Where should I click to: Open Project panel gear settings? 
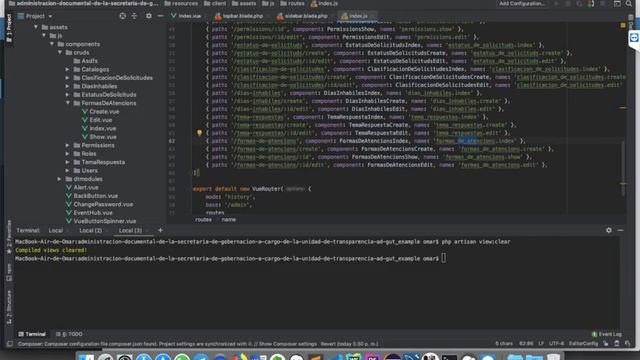coord(149,16)
